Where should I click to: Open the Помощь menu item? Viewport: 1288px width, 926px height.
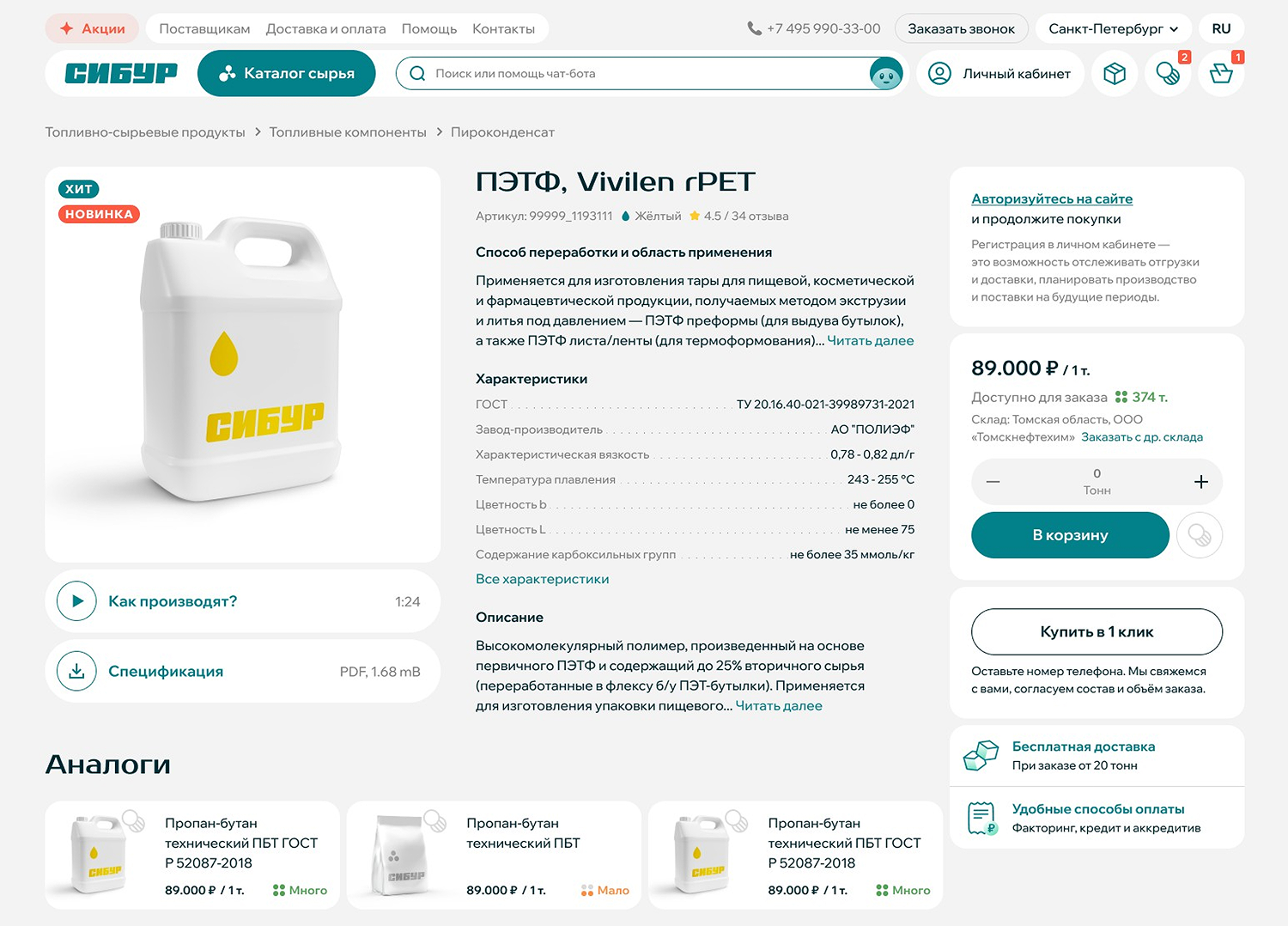429,28
